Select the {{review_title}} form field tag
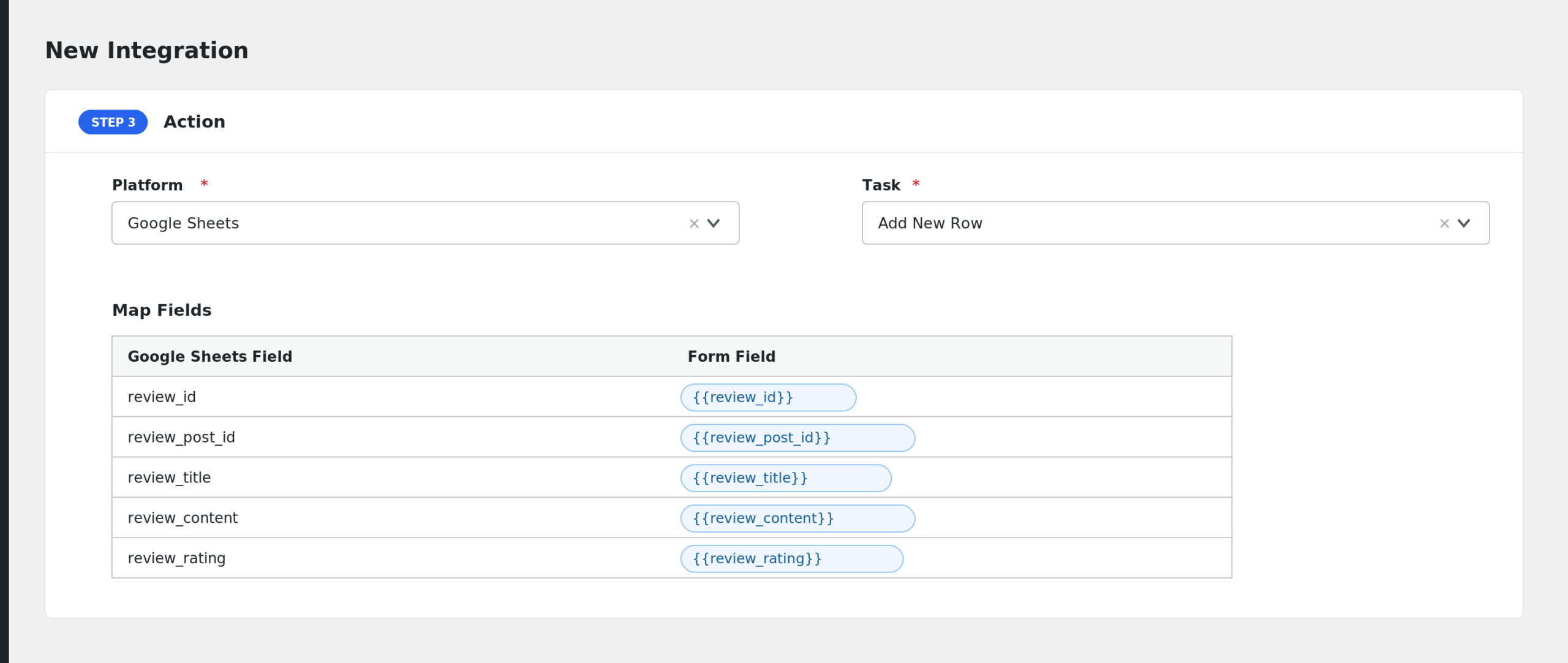Screen dimensions: 1568x663 [786, 478]
